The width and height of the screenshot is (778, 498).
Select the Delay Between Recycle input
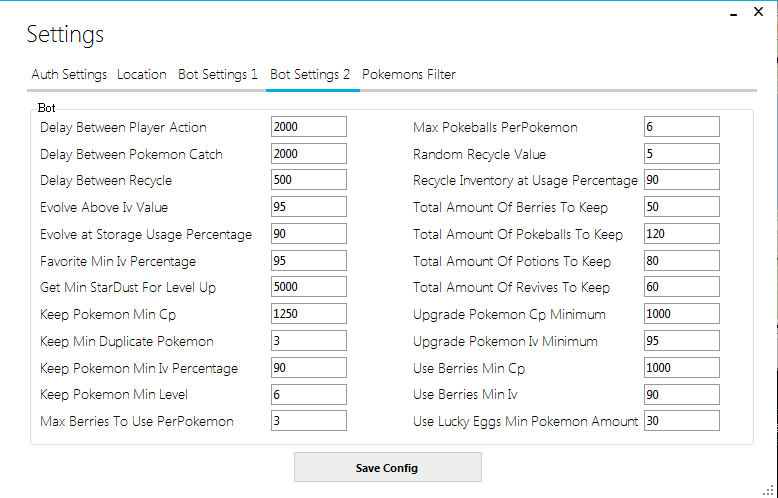pos(308,180)
